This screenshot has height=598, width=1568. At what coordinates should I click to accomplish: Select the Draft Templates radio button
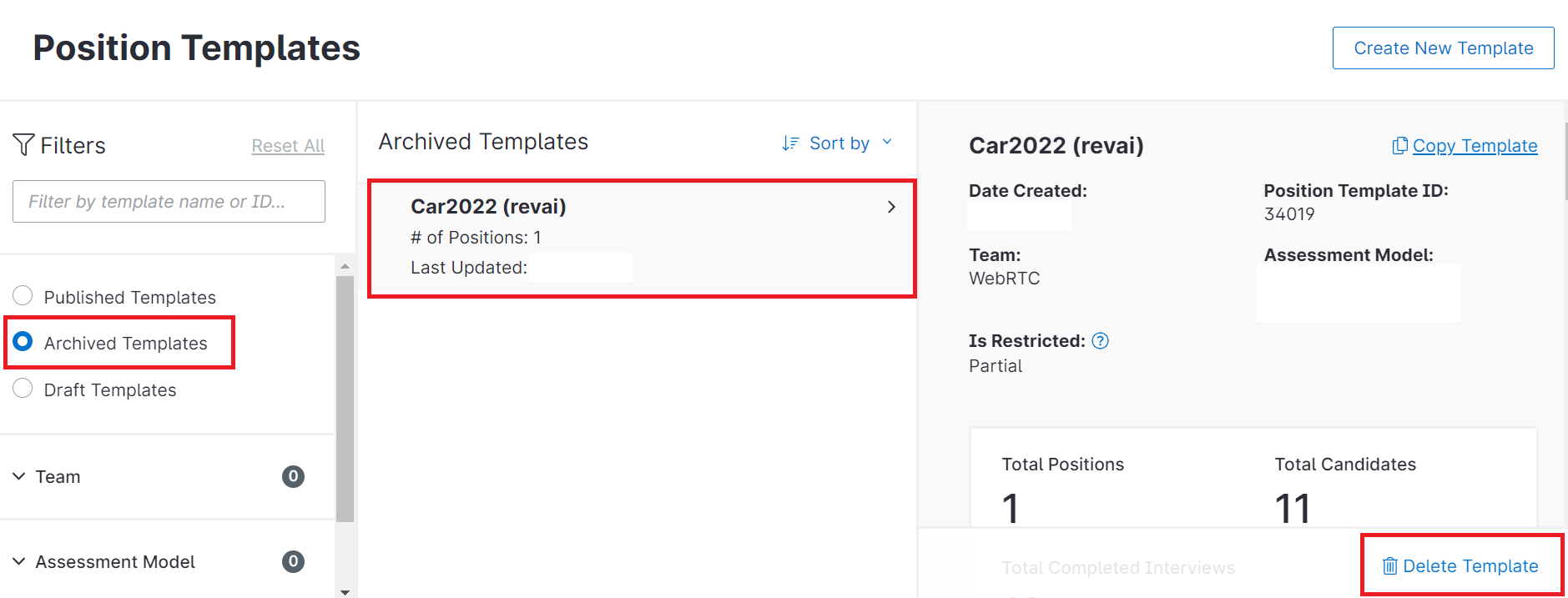click(x=23, y=389)
